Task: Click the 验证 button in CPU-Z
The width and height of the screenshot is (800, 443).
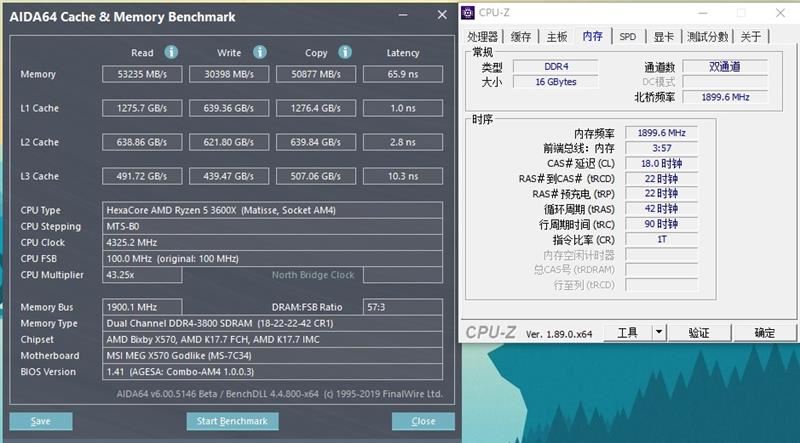Action: (x=699, y=333)
